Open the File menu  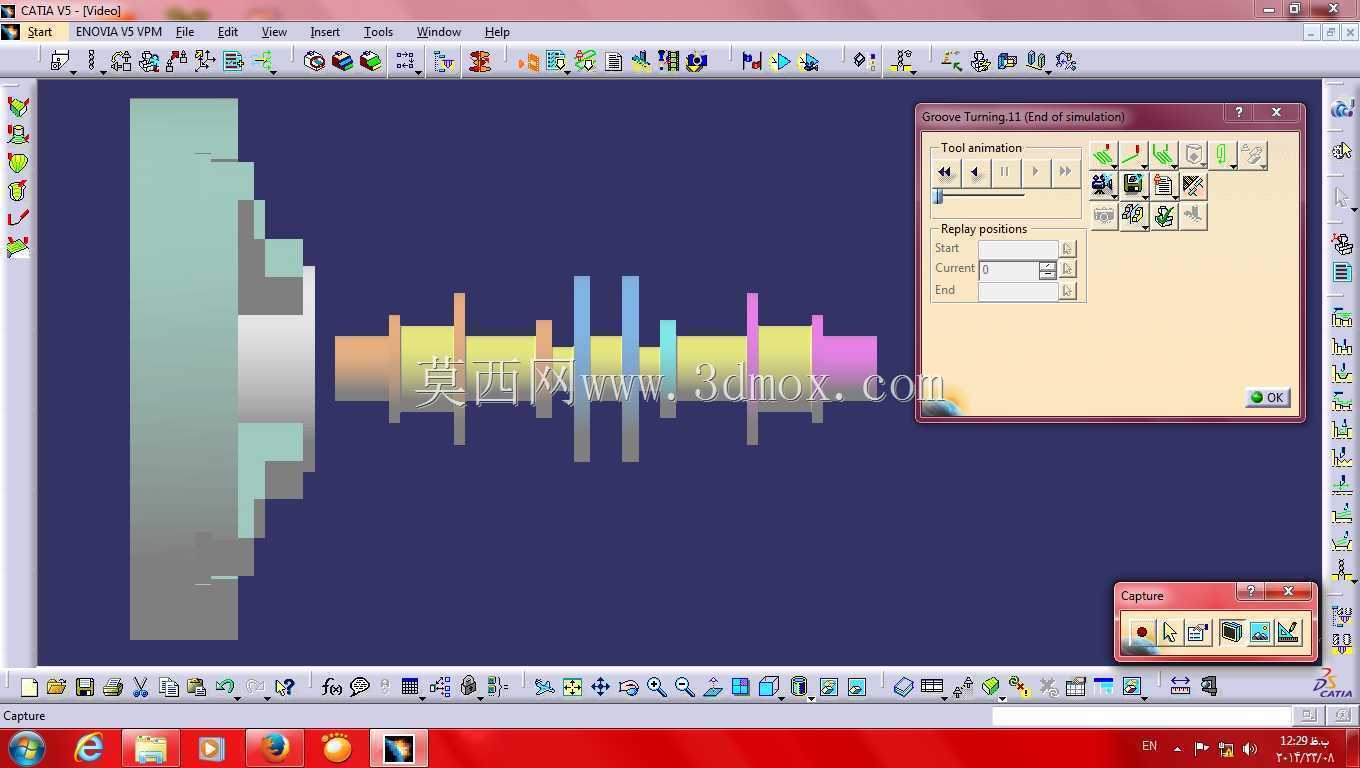pyautogui.click(x=185, y=32)
